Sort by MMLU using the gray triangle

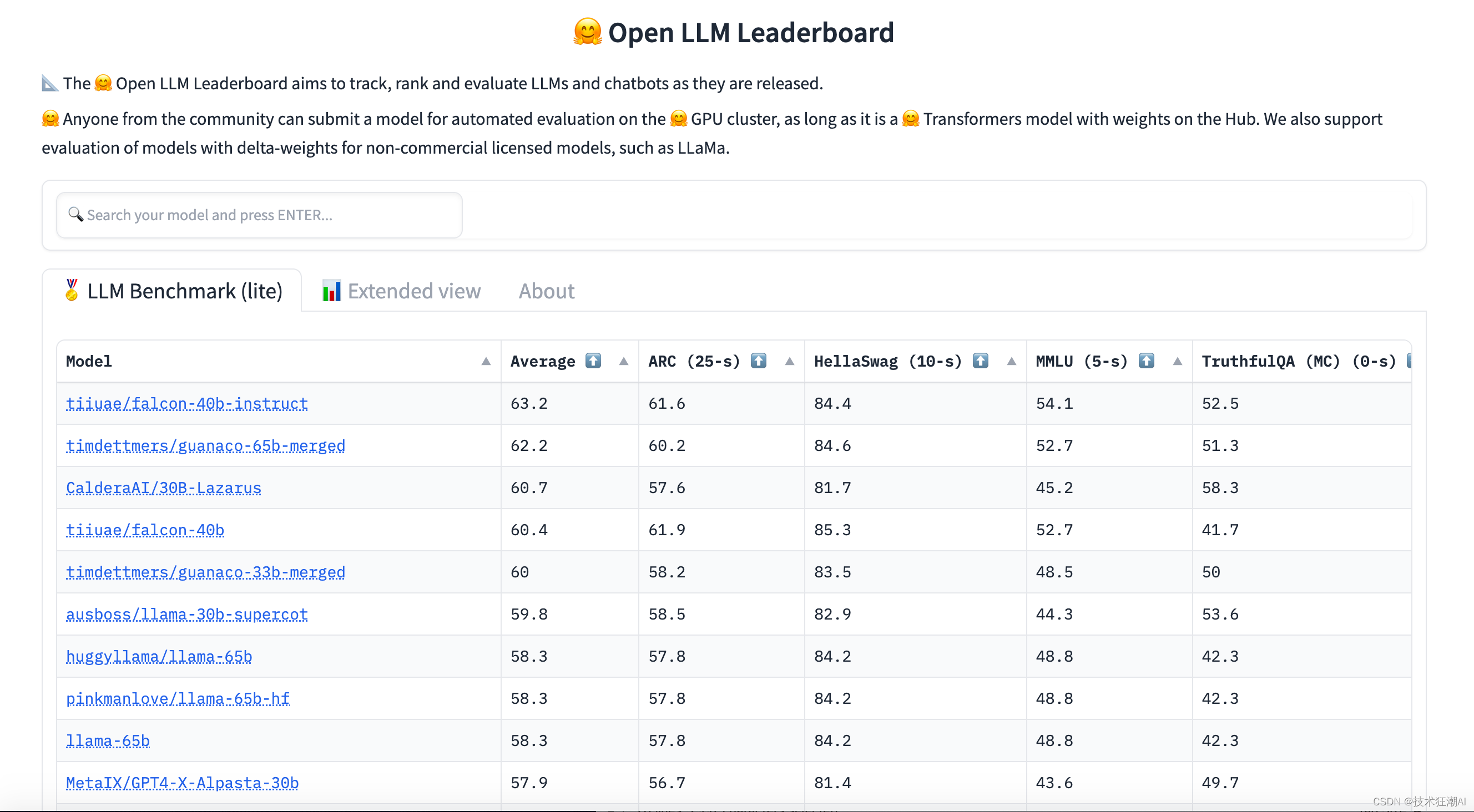point(1177,361)
